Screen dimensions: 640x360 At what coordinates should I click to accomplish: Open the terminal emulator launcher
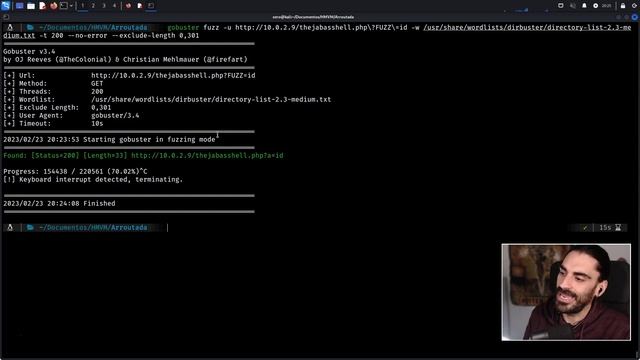(64, 6)
